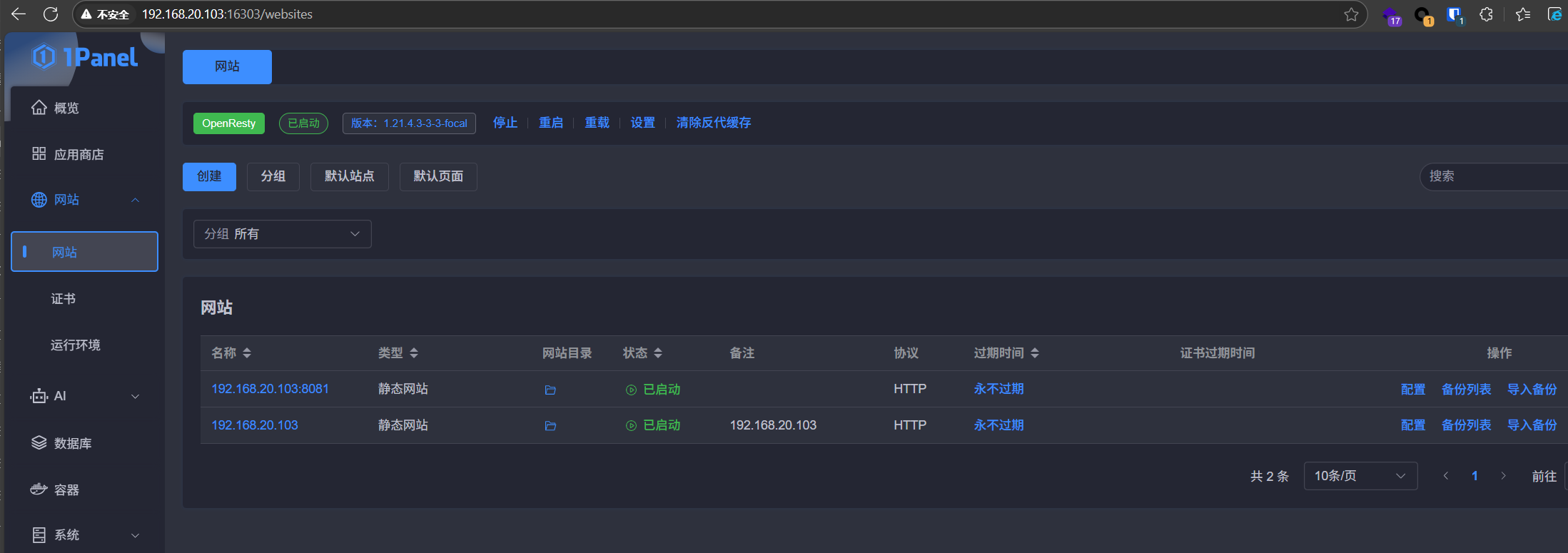Image resolution: width=1568 pixels, height=553 pixels.
Task: Click 重启 to restart OpenResty
Action: coord(550,123)
